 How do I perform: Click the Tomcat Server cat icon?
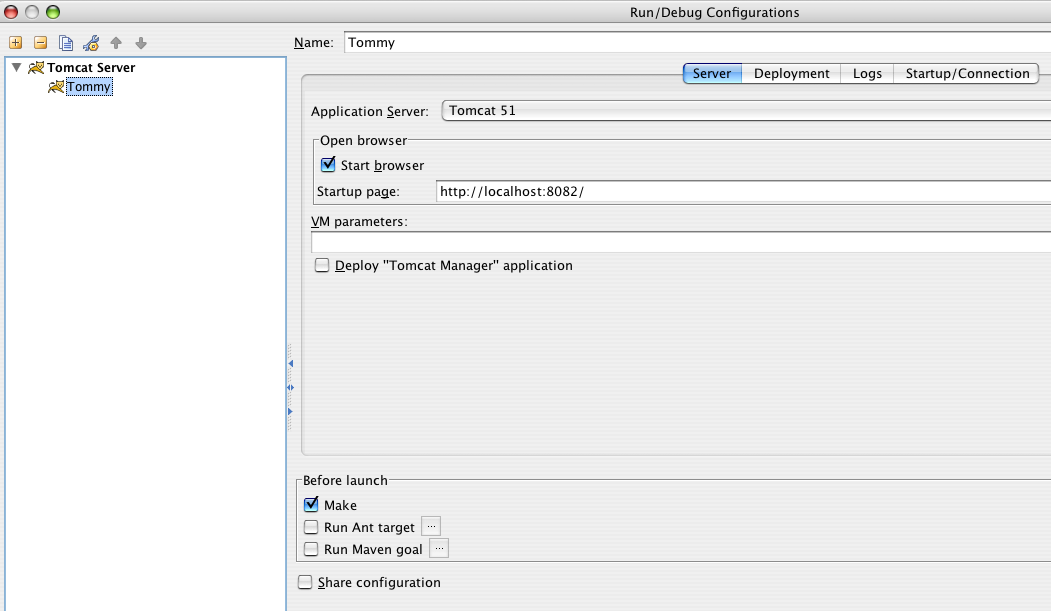tap(36, 68)
